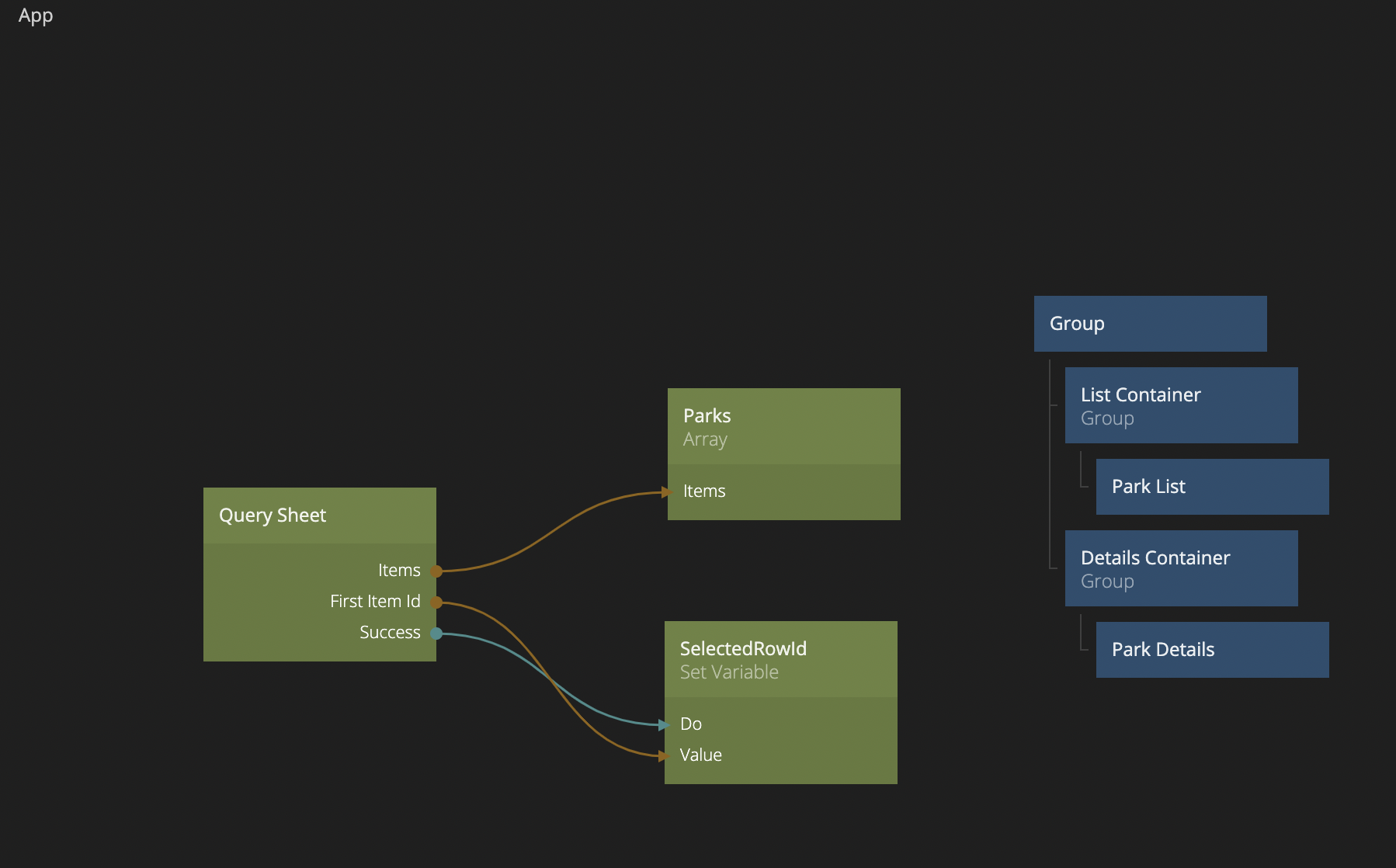Click the Do input arrow on SelectedRowId
This screenshot has height=868, width=1396.
click(663, 725)
